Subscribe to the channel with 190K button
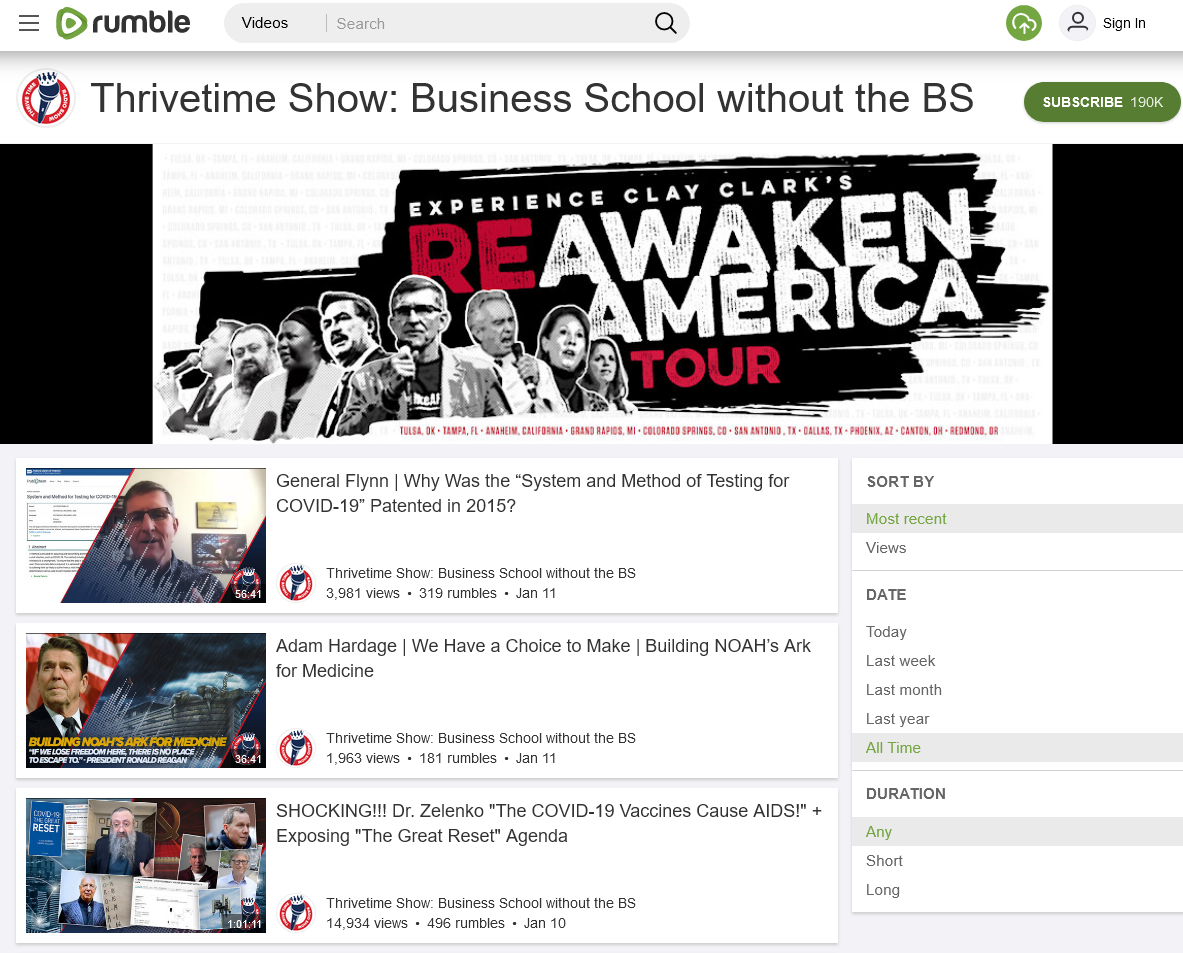 (1102, 102)
